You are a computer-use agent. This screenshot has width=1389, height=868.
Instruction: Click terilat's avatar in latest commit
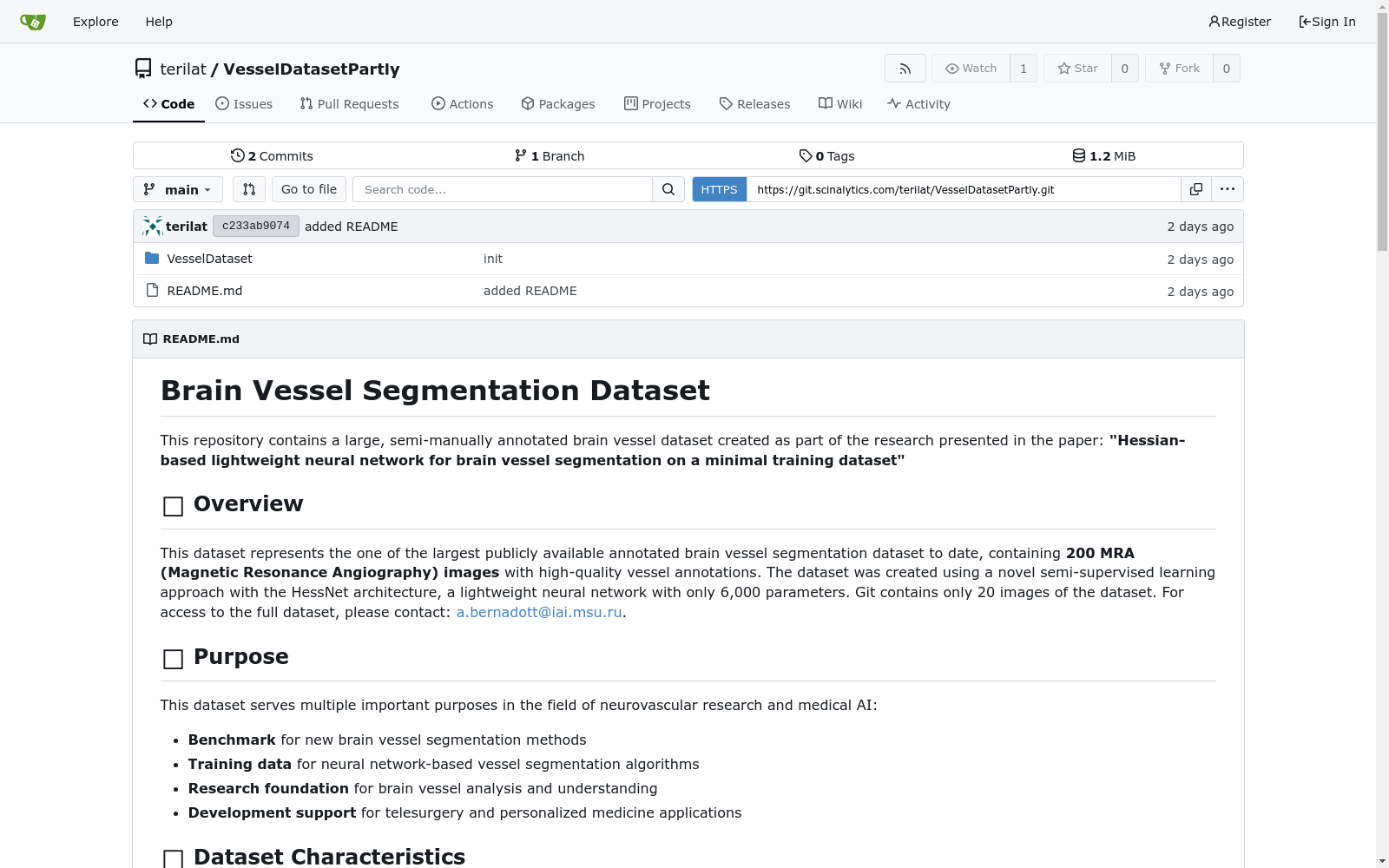153,227
